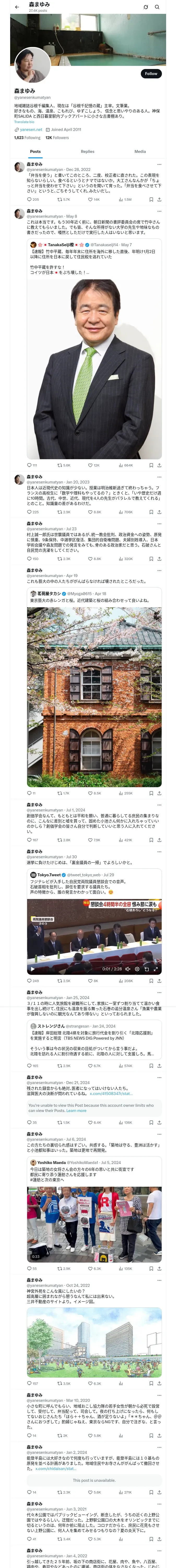This screenshot has height=1568, width=176.
Task: Follow the 森まゆみ account
Action: pos(151,74)
